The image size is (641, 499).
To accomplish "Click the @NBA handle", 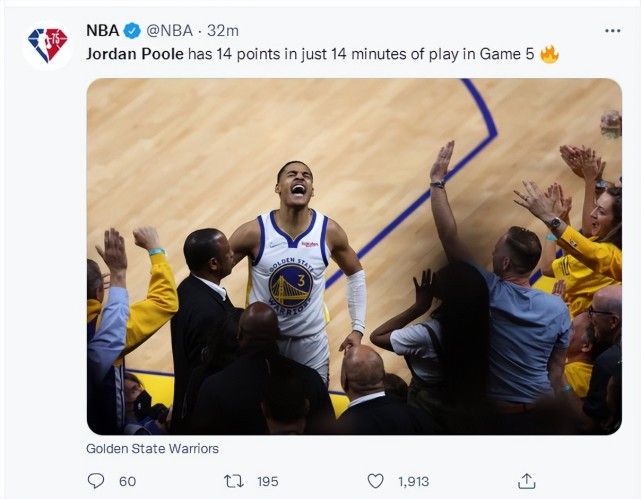I will 171,31.
